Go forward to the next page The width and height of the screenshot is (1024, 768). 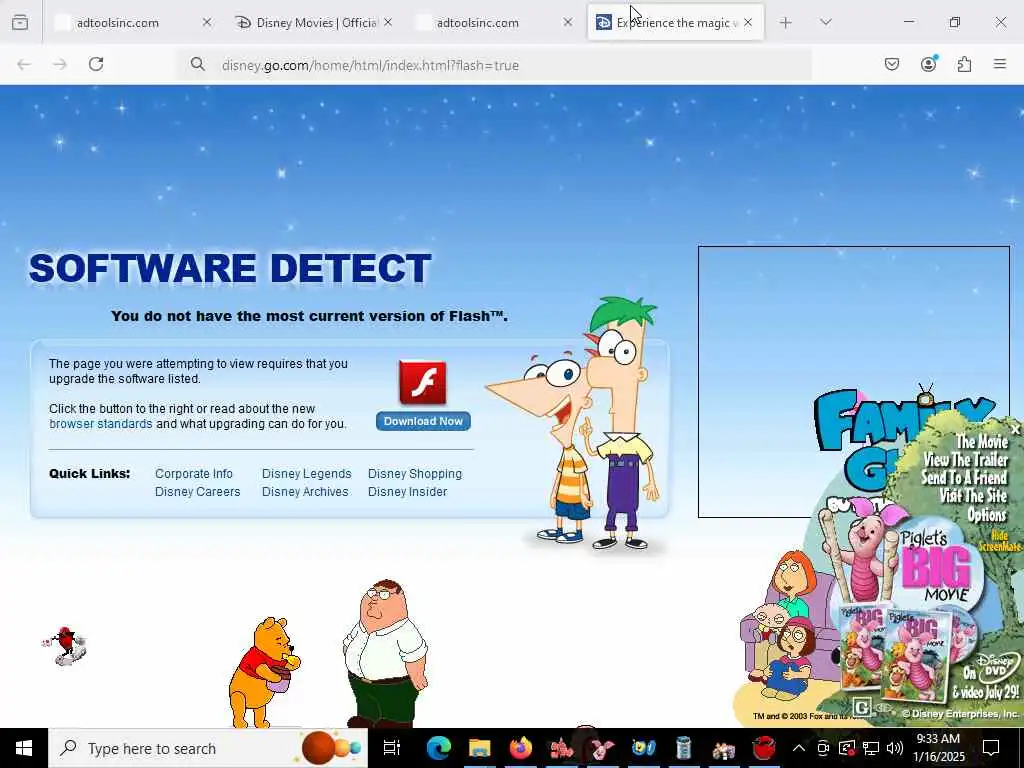(60, 64)
